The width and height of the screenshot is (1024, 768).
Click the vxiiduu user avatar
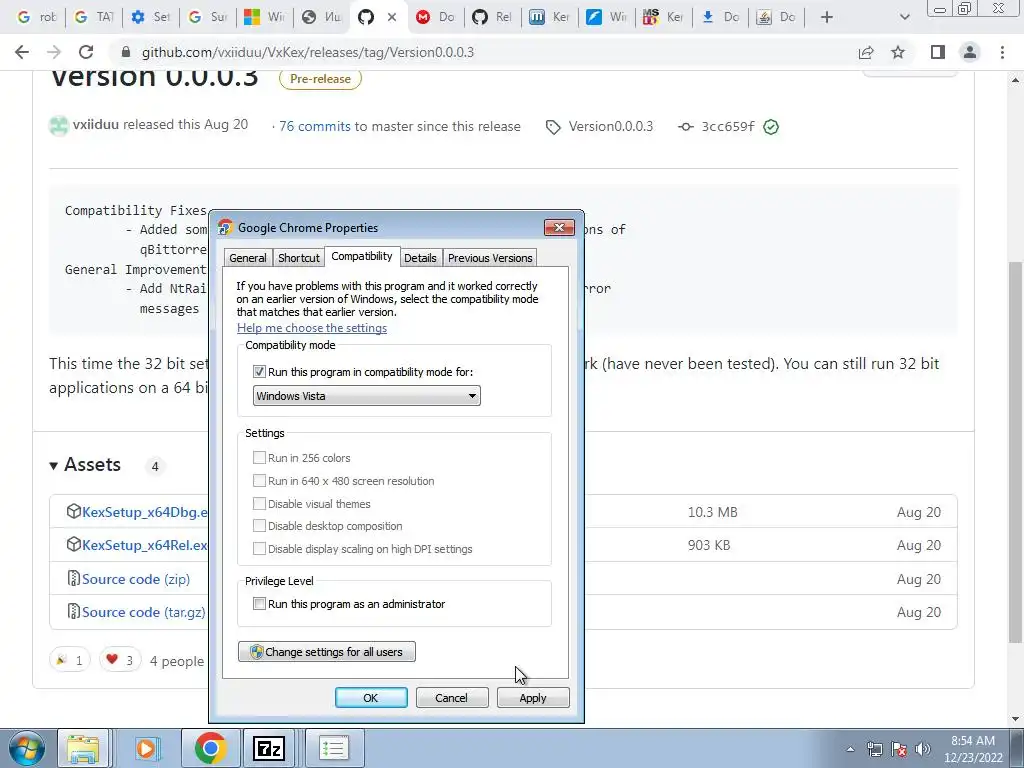(59, 125)
